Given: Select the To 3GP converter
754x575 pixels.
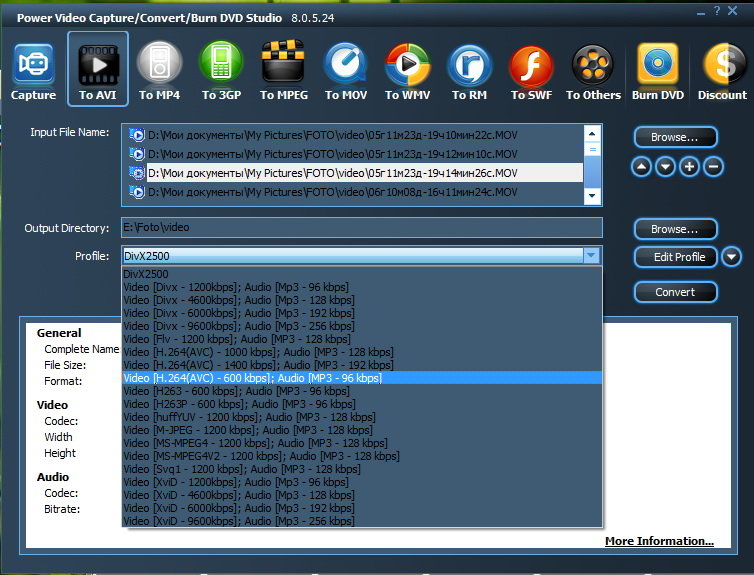Looking at the screenshot, I should click(221, 71).
